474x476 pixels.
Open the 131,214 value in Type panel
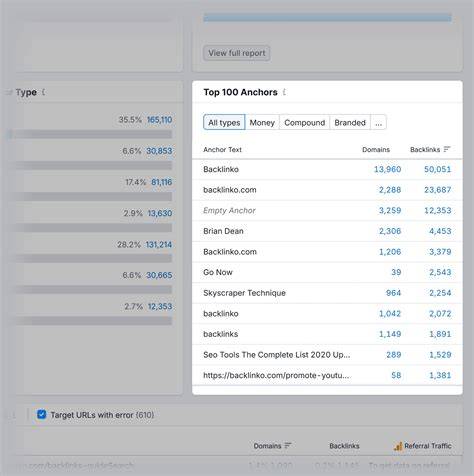[x=159, y=244]
